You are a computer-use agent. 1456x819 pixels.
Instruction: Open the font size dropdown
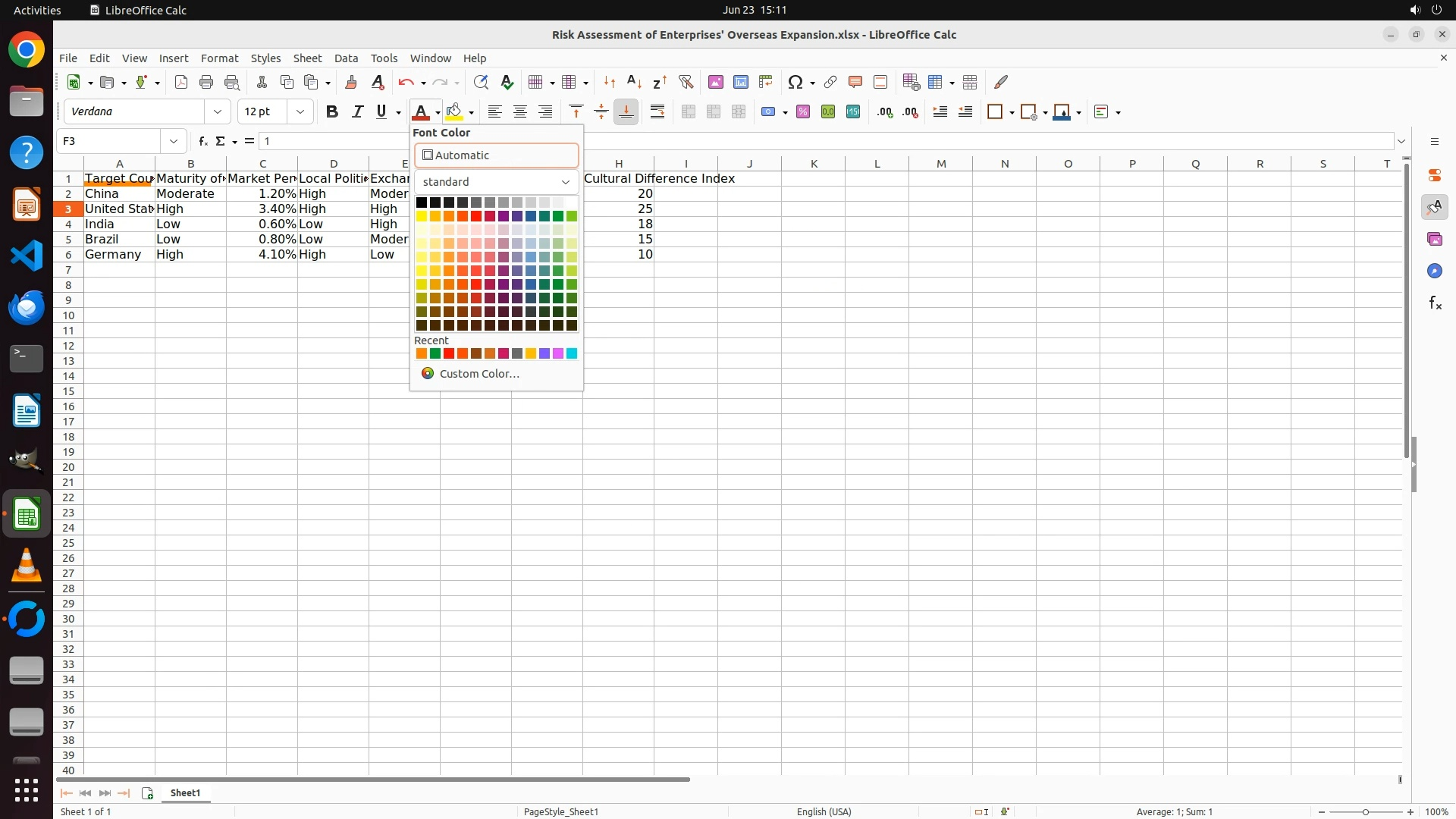pos(300,112)
